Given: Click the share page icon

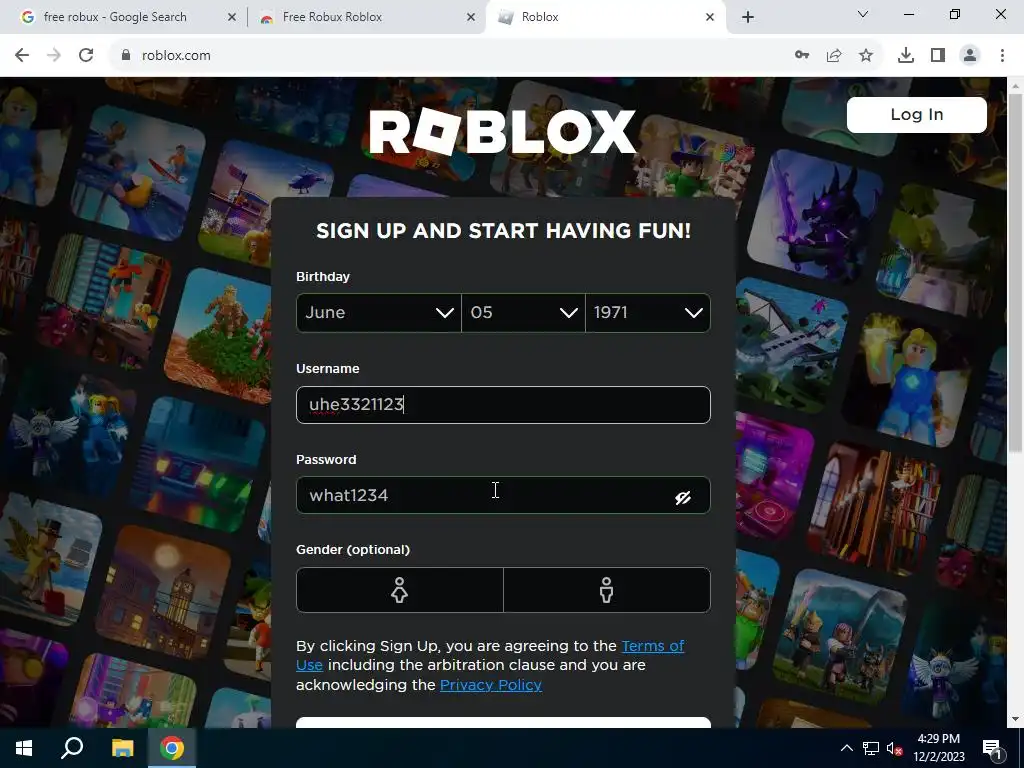Looking at the screenshot, I should click(x=834, y=56).
